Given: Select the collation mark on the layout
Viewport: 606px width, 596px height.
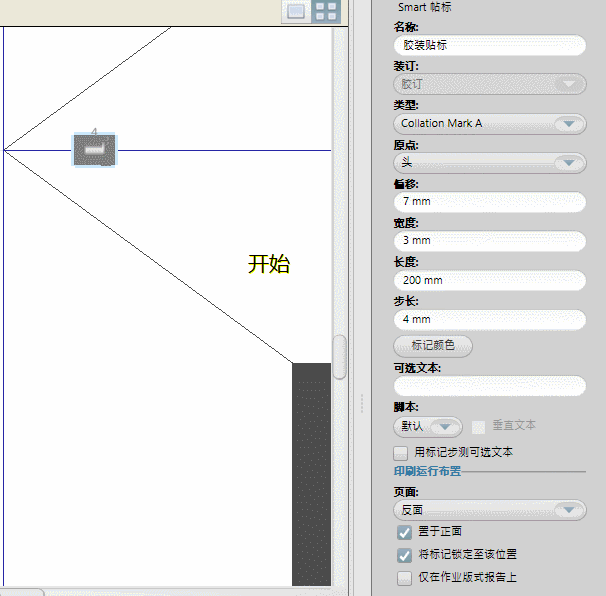Looking at the screenshot, I should 94,150.
